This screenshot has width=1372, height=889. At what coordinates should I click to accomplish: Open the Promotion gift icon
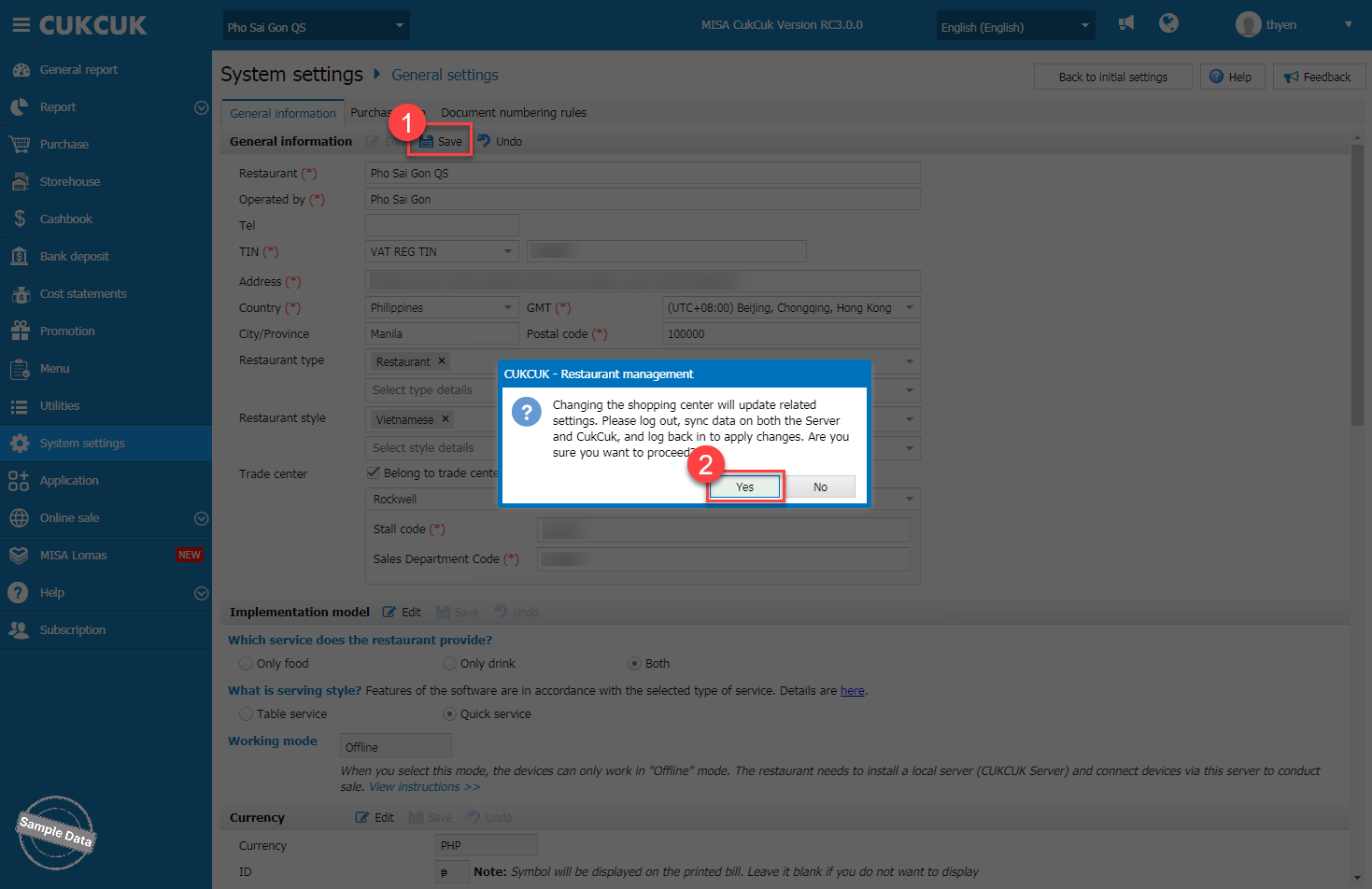pos(20,332)
